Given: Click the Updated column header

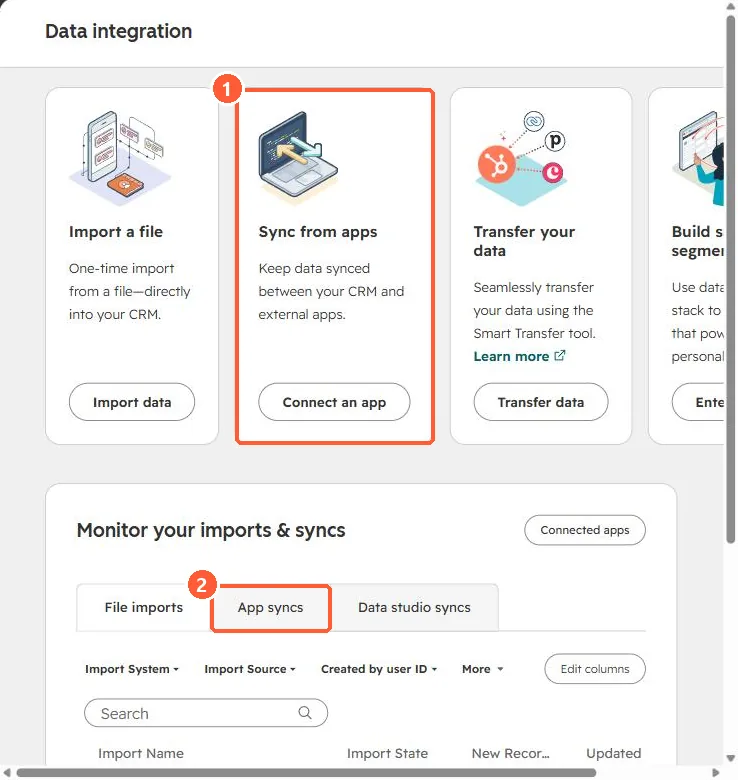Looking at the screenshot, I should 614,754.
